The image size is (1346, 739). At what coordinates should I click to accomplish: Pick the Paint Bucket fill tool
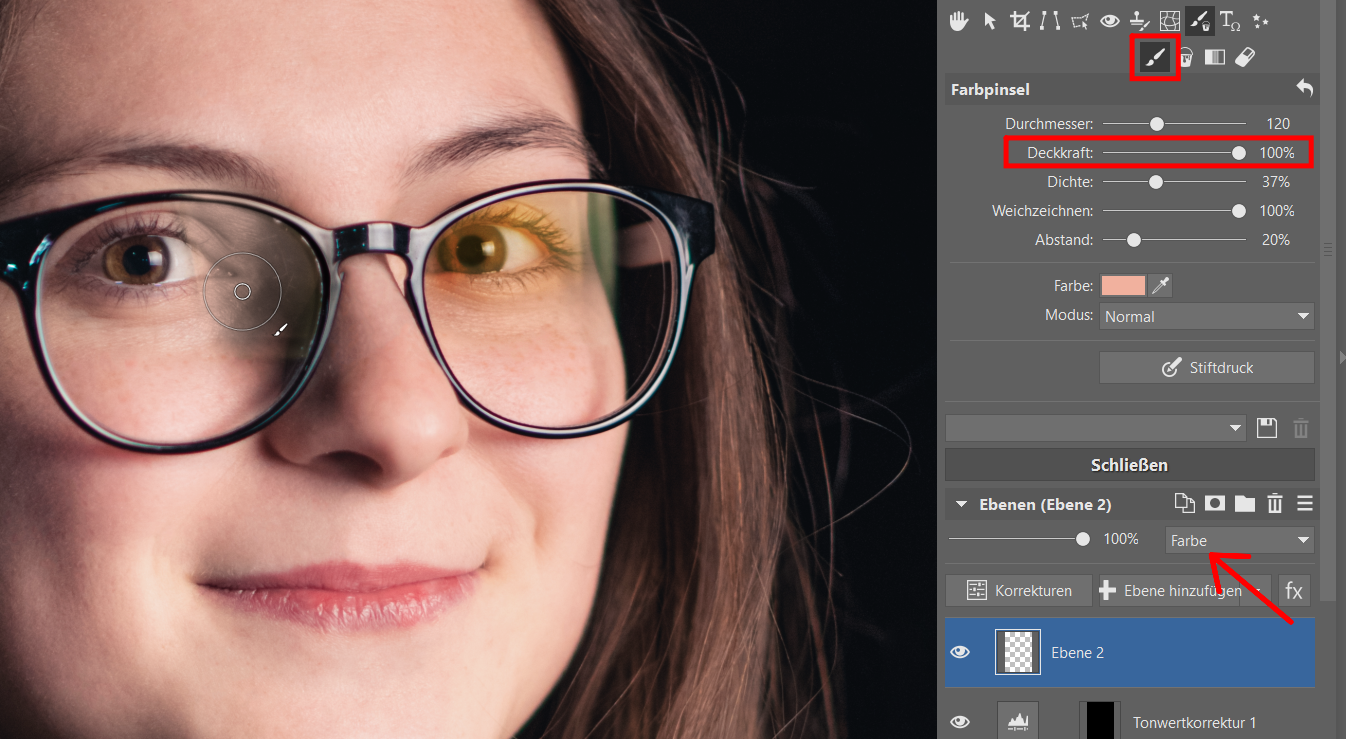pyautogui.click(x=1185, y=58)
